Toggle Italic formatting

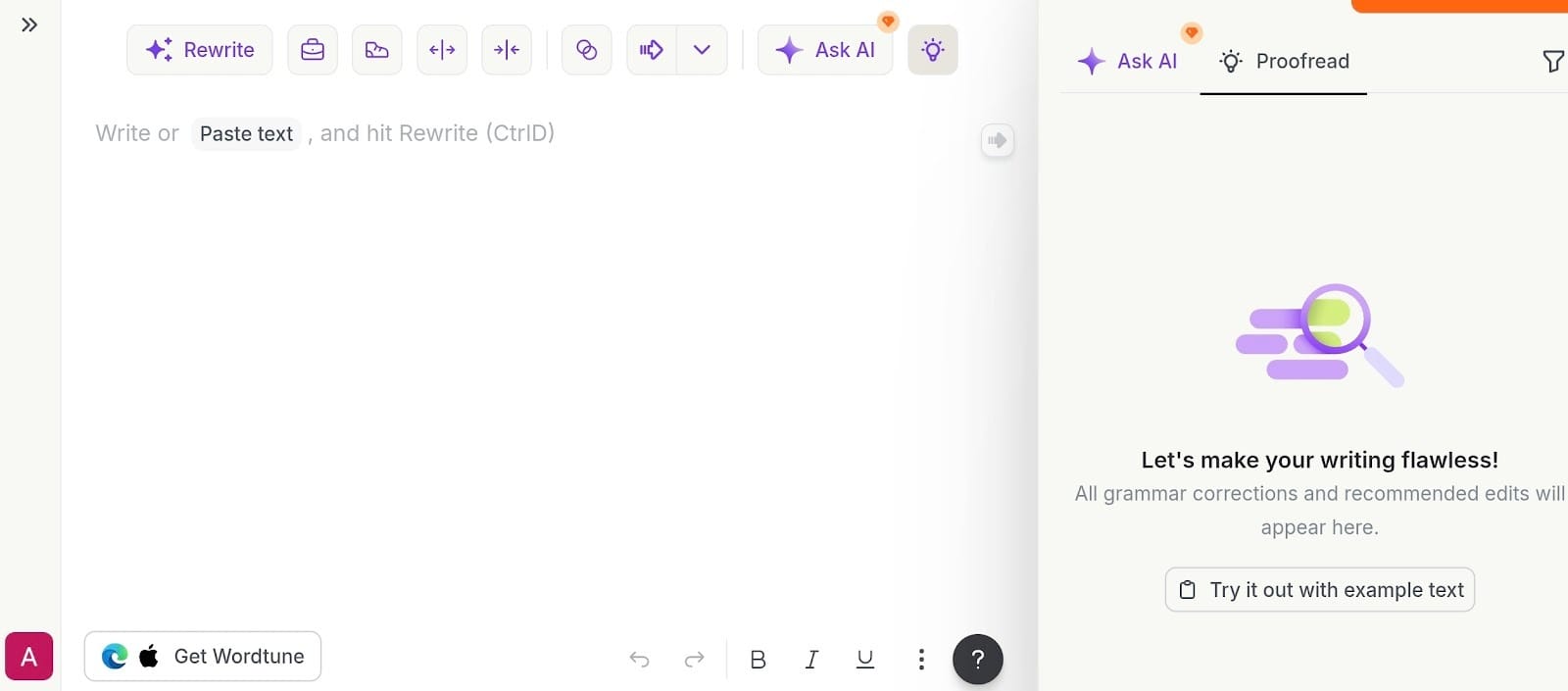[x=811, y=660]
